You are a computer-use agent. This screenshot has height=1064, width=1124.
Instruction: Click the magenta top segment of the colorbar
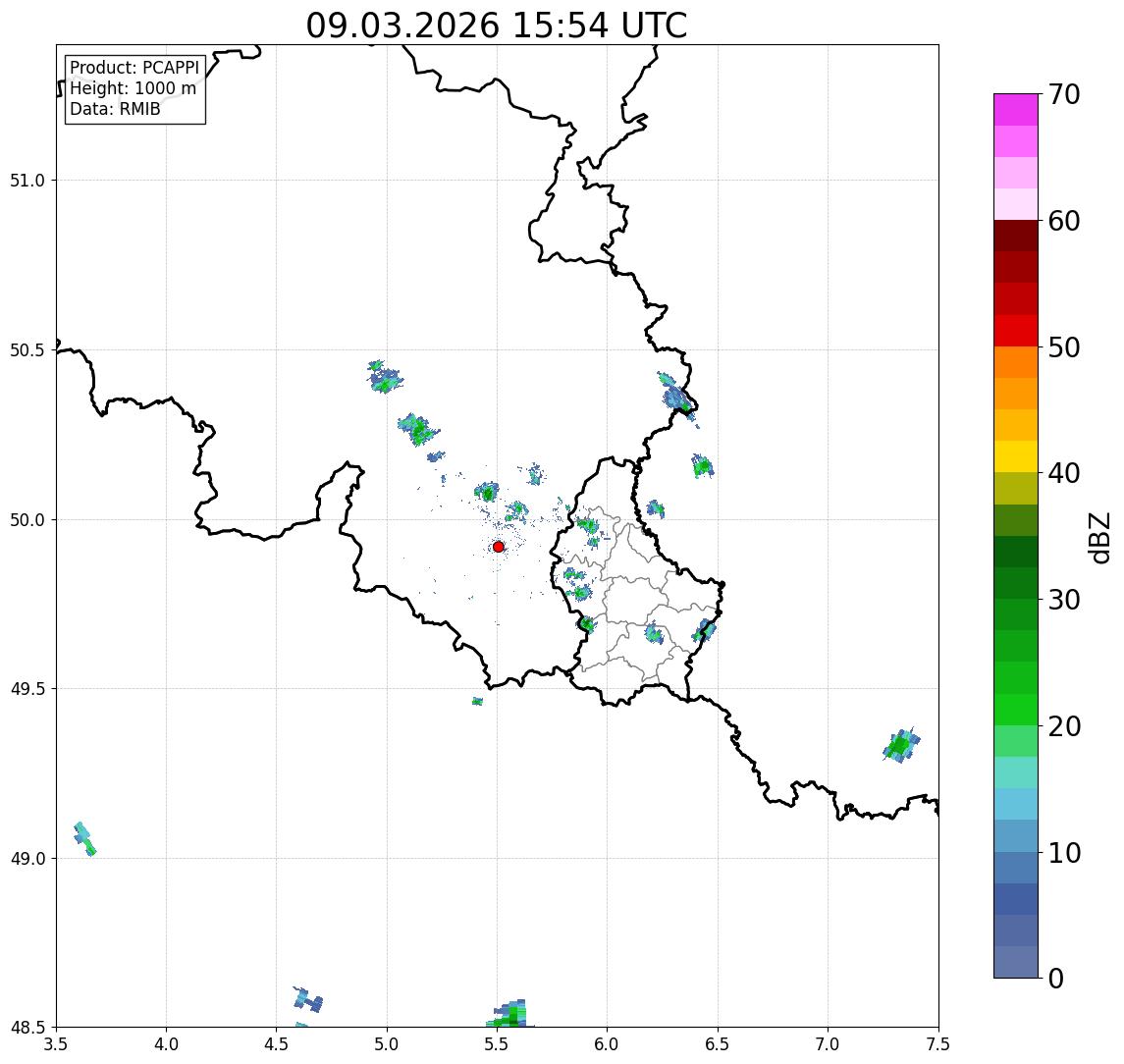tap(1016, 110)
